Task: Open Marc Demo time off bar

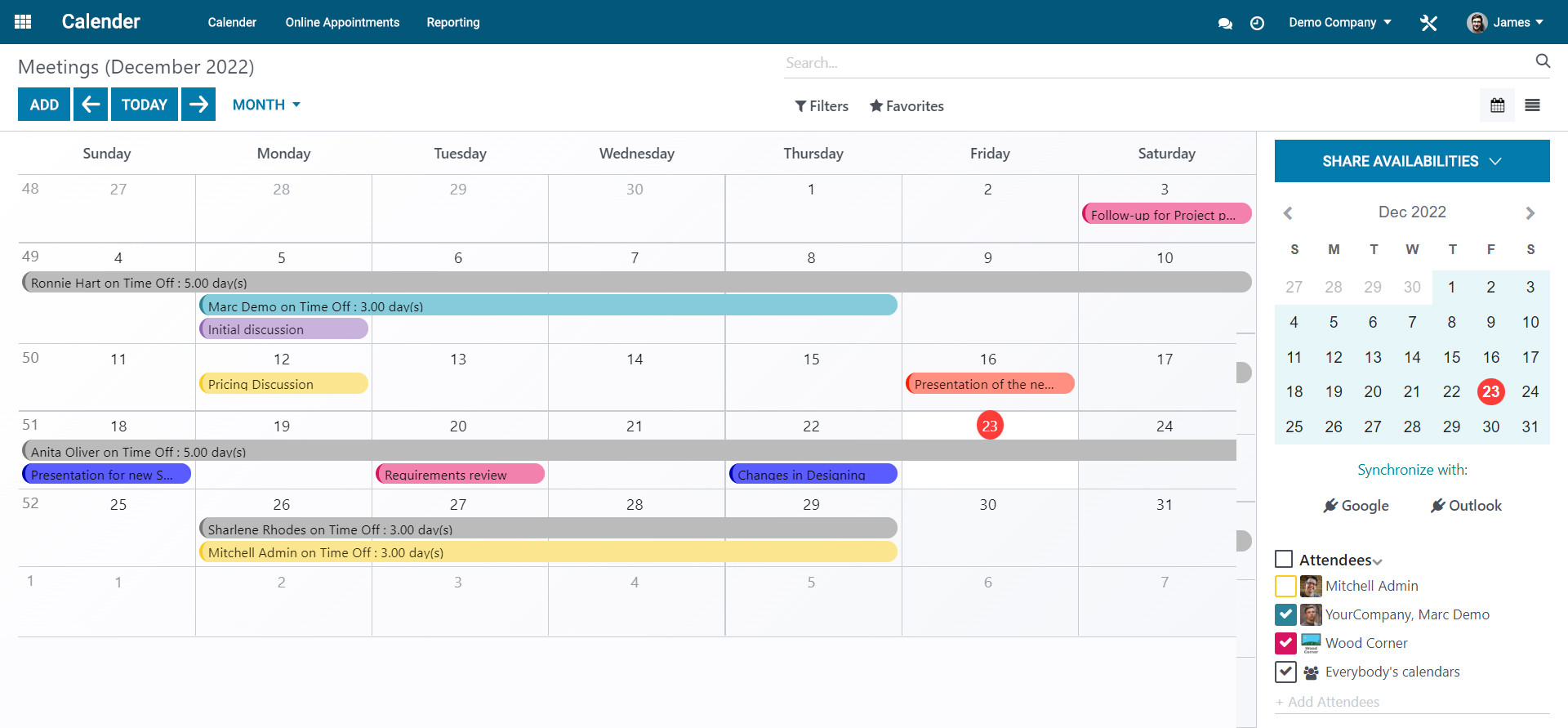Action: tap(548, 306)
